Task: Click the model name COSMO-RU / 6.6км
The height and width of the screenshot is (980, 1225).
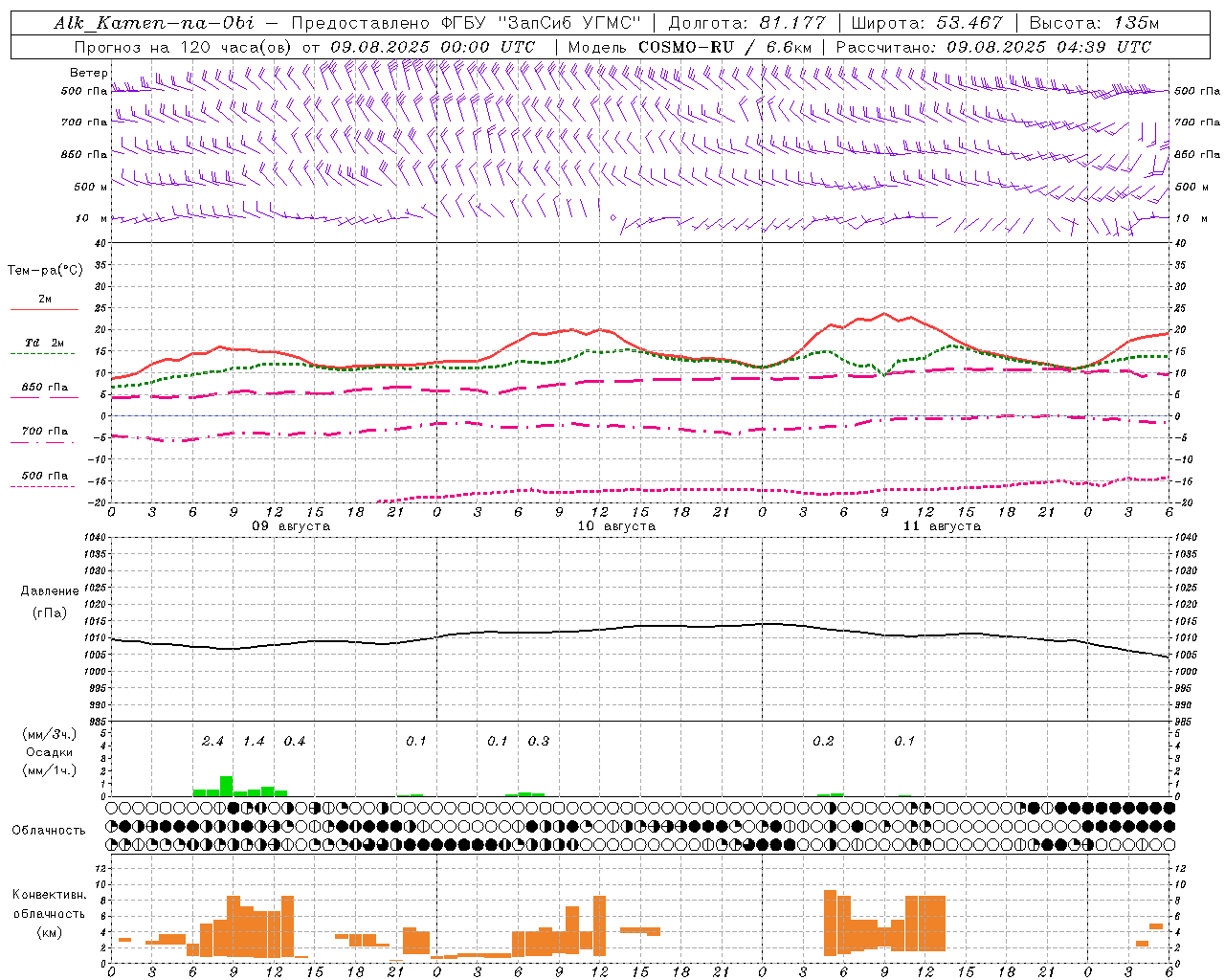Action: pos(724,47)
